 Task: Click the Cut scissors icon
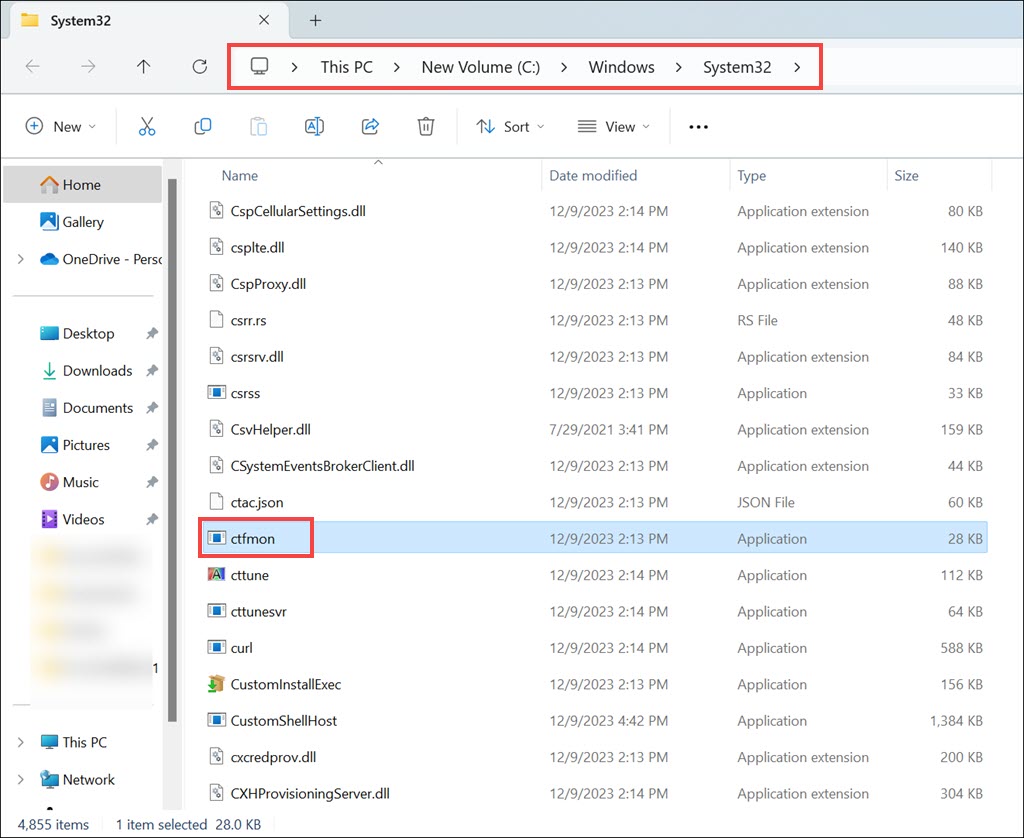tap(147, 126)
